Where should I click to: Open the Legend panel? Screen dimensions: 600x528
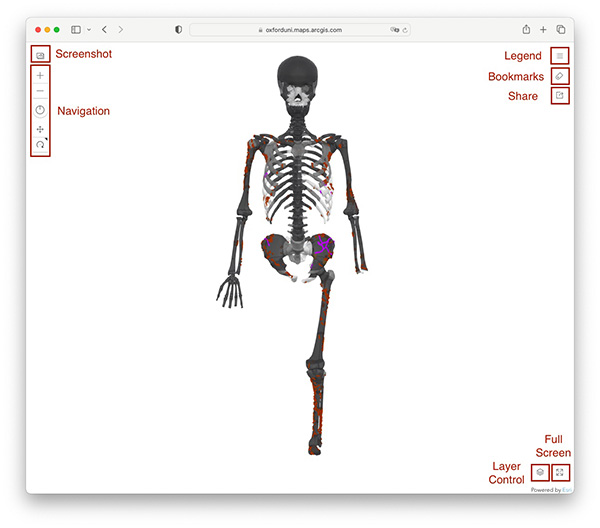(560, 56)
